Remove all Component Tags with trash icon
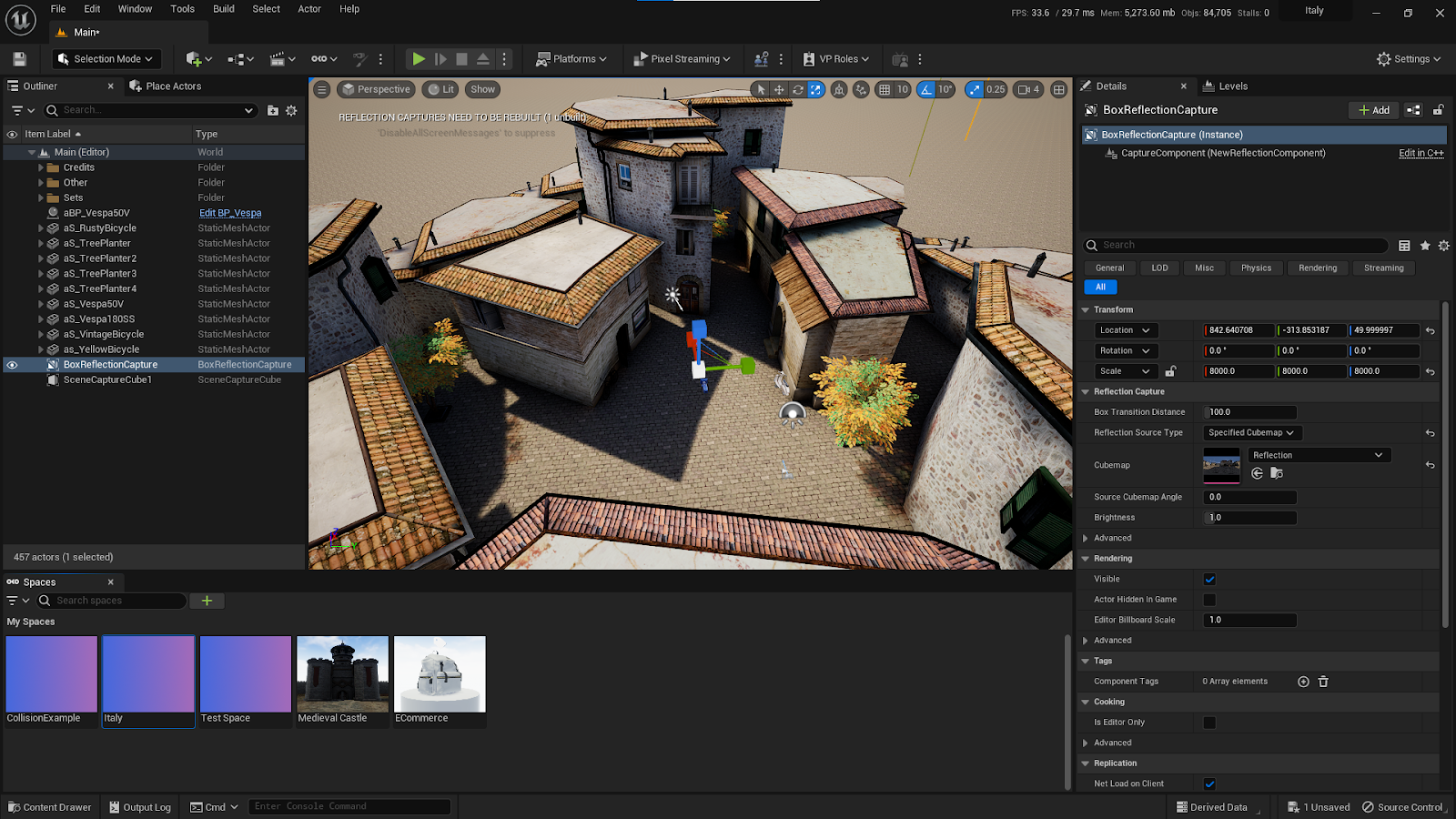The width and height of the screenshot is (1456, 819). point(1323,682)
